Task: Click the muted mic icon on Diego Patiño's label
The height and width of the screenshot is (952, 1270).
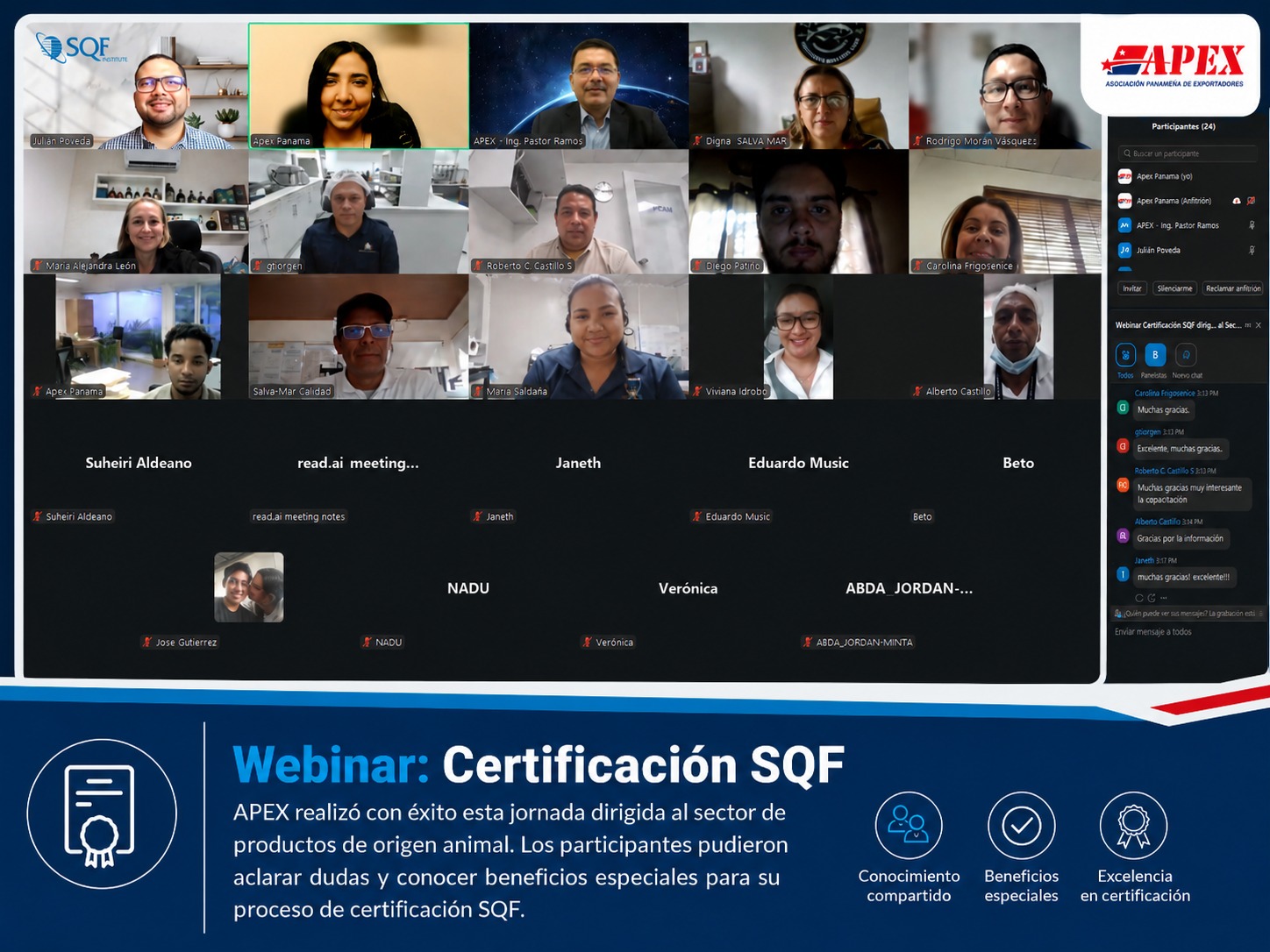Action: [698, 266]
